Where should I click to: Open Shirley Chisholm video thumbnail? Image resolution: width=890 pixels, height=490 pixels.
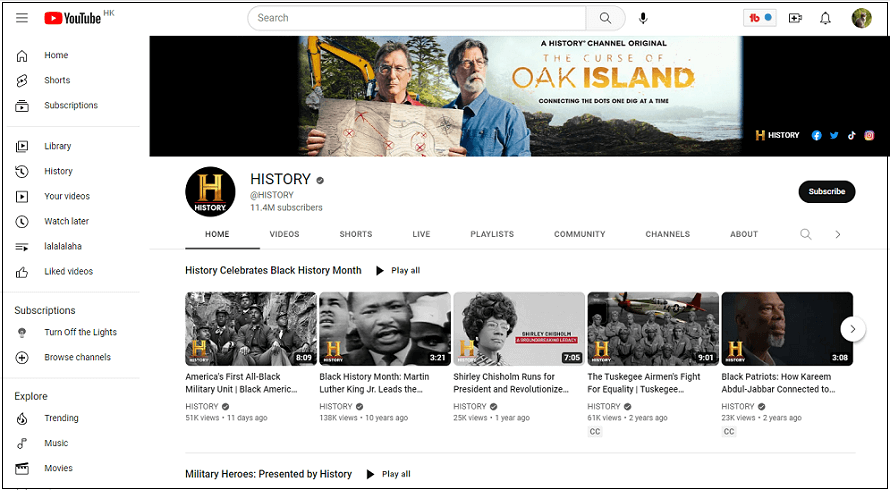pyautogui.click(x=519, y=329)
